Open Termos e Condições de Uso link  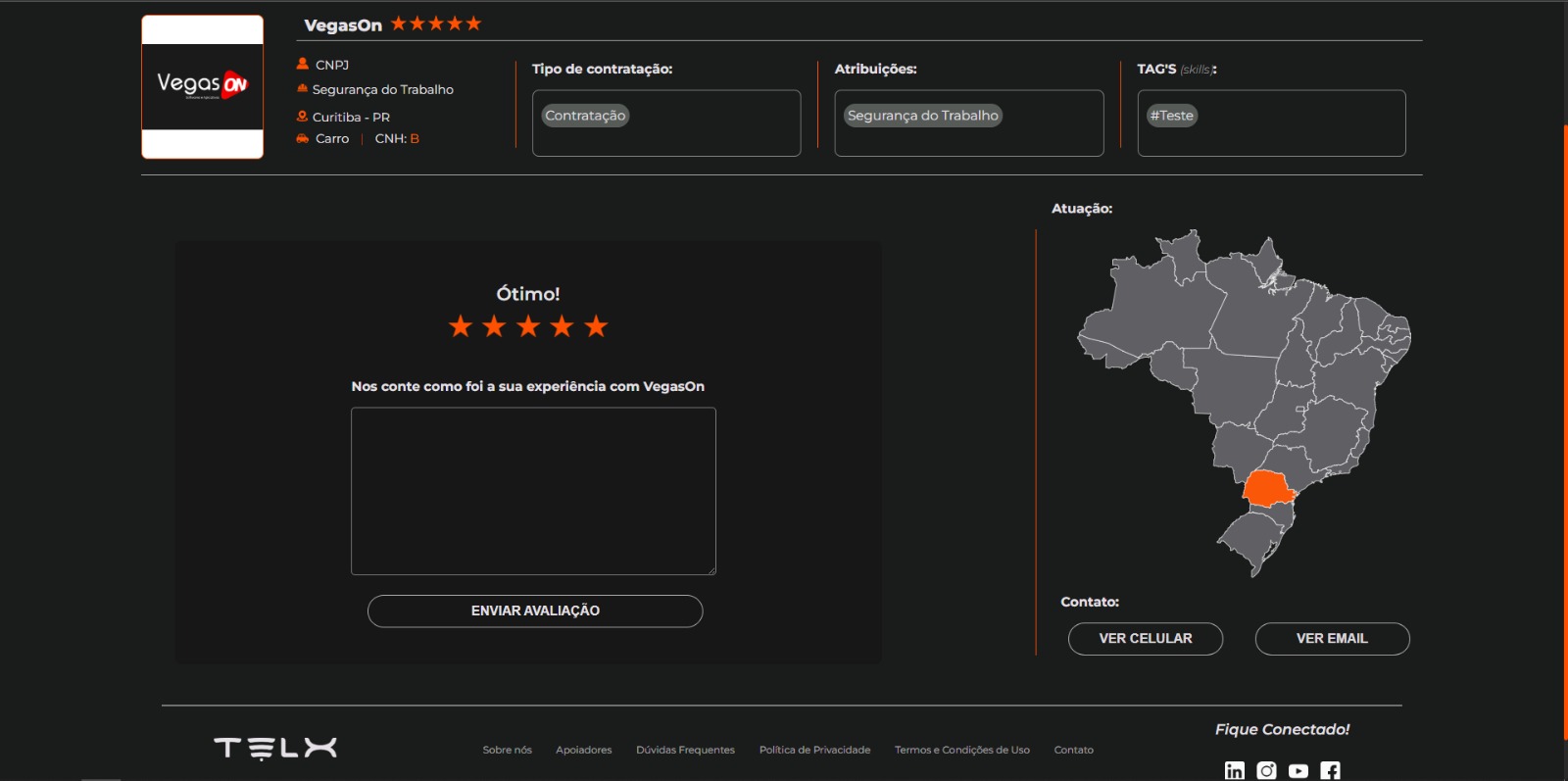coord(962,750)
